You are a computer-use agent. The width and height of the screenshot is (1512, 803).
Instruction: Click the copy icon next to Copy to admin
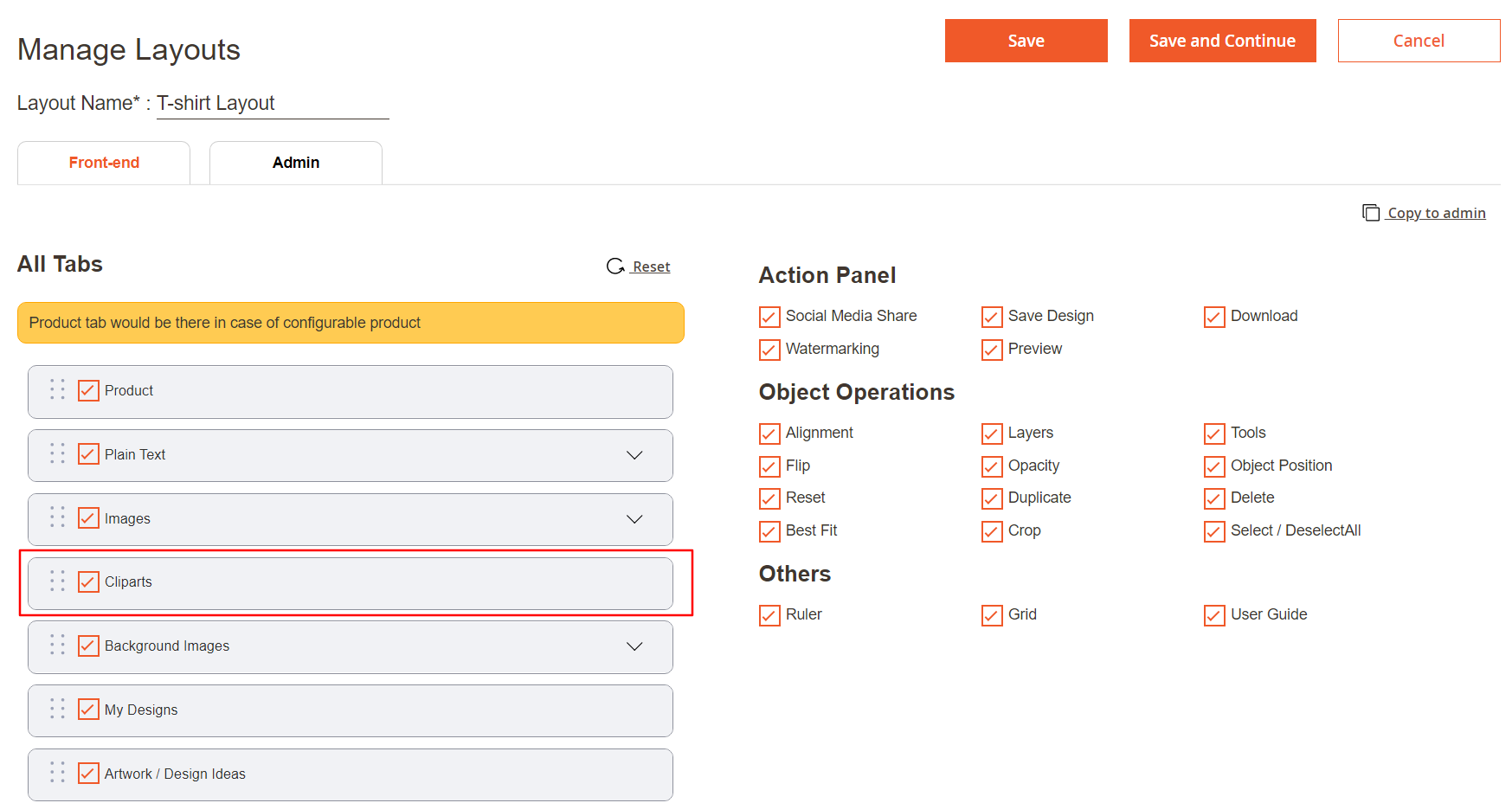tap(1371, 213)
